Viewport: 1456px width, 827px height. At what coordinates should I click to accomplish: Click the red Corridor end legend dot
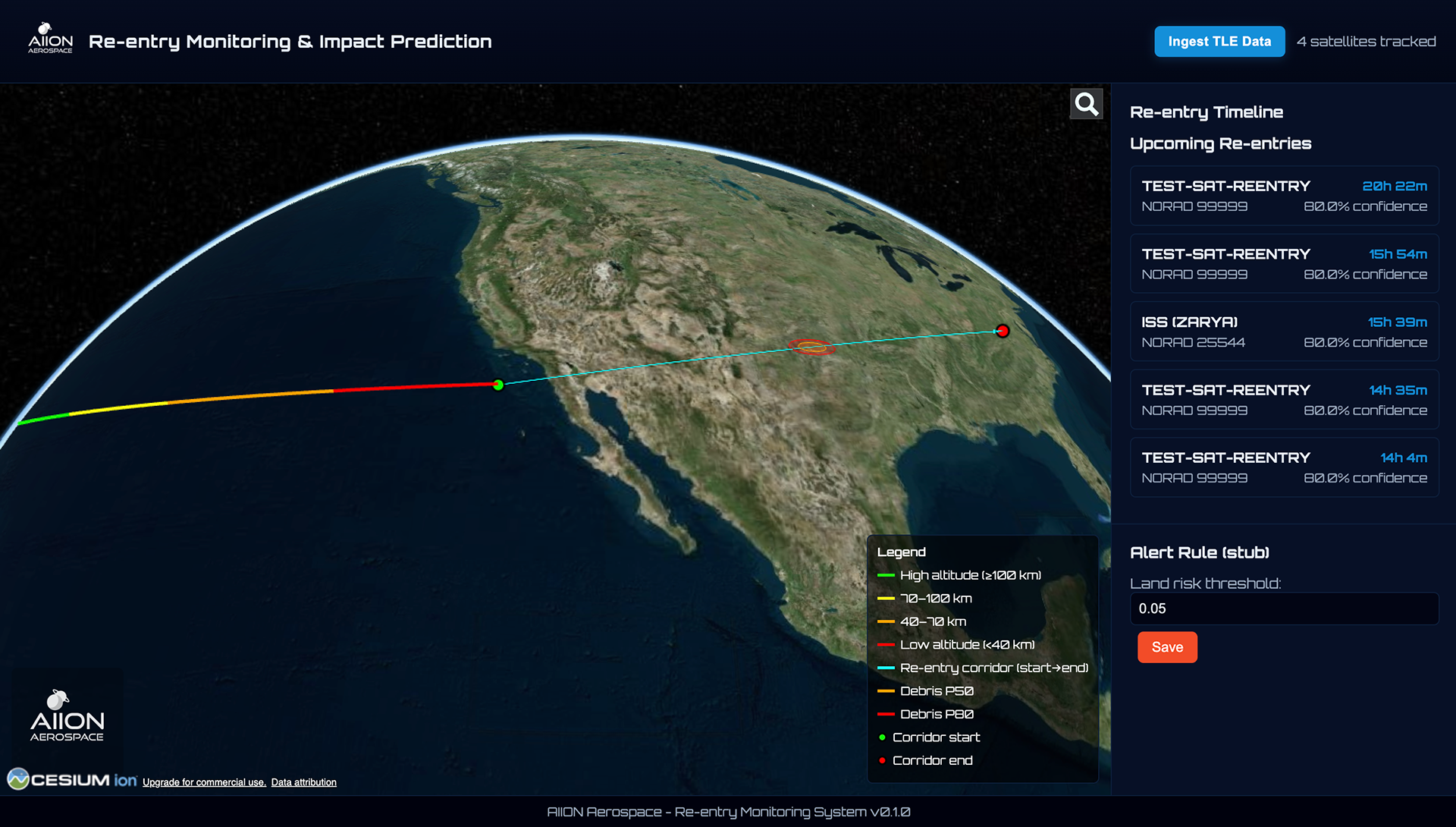tap(882, 760)
